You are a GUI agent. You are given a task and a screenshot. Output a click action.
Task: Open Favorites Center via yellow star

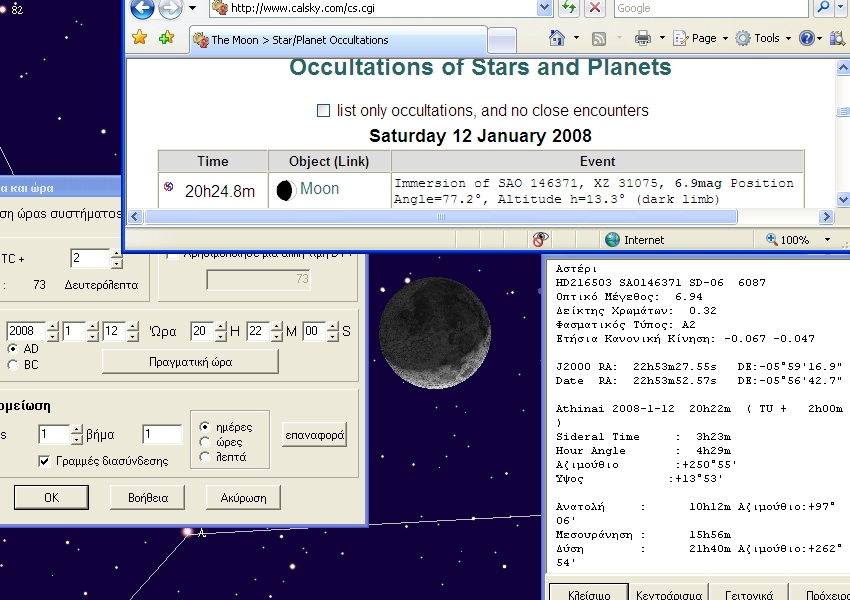[x=140, y=37]
